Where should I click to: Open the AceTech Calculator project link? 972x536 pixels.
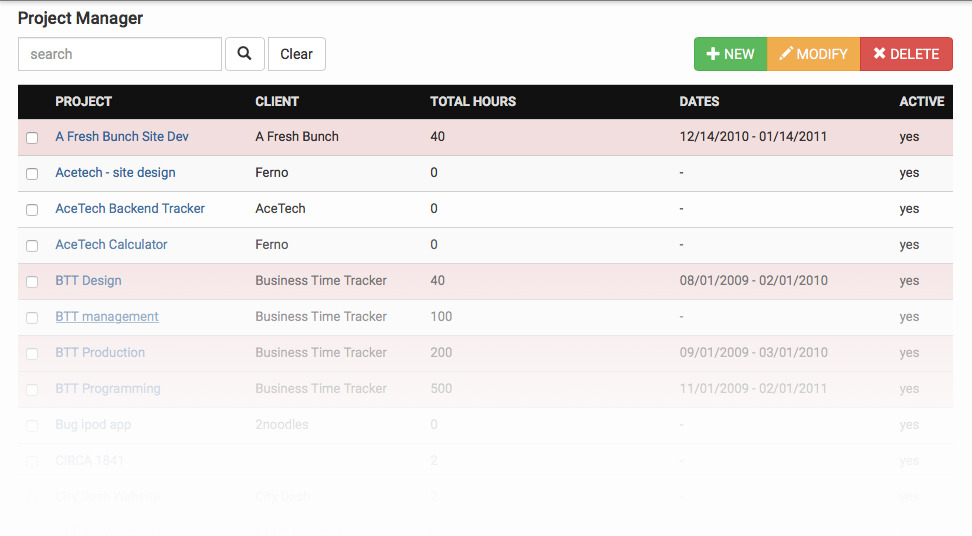pyautogui.click(x=111, y=245)
